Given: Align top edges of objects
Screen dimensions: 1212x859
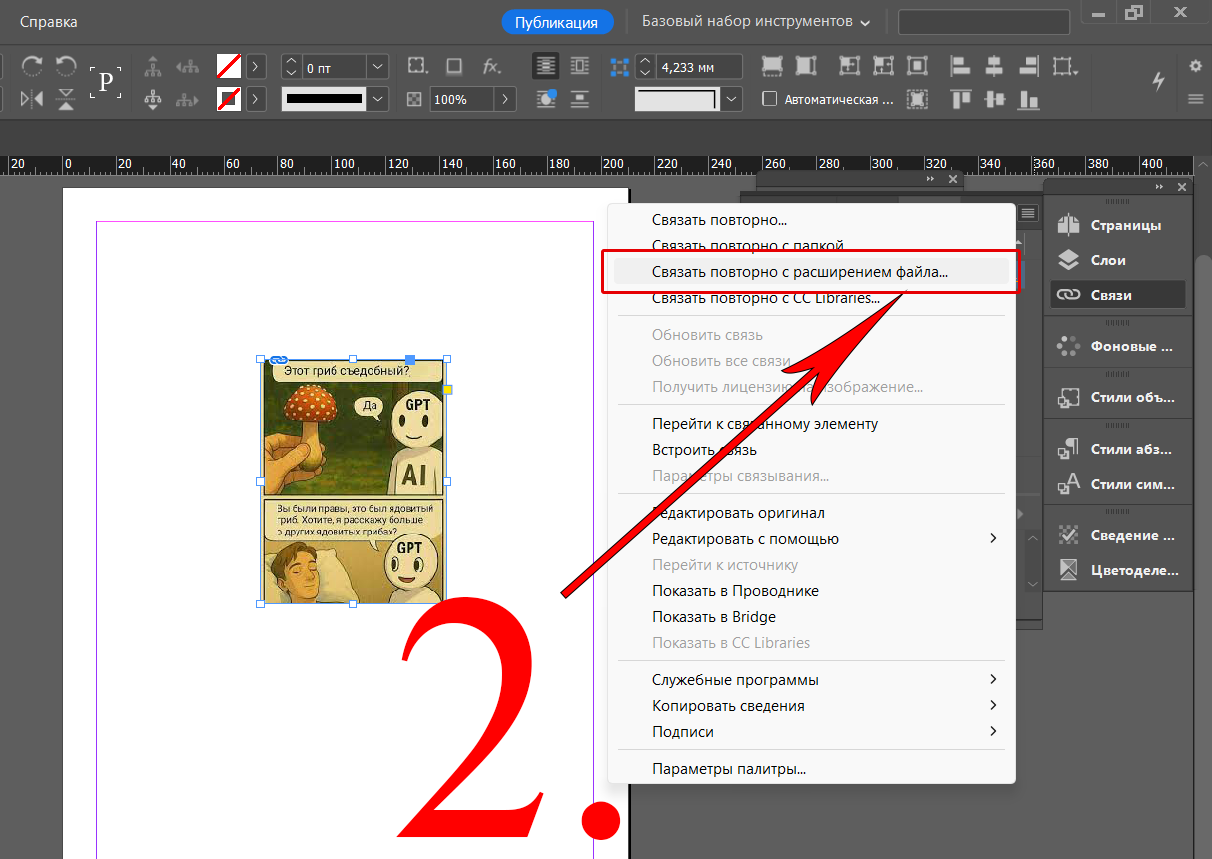Looking at the screenshot, I should (960, 99).
